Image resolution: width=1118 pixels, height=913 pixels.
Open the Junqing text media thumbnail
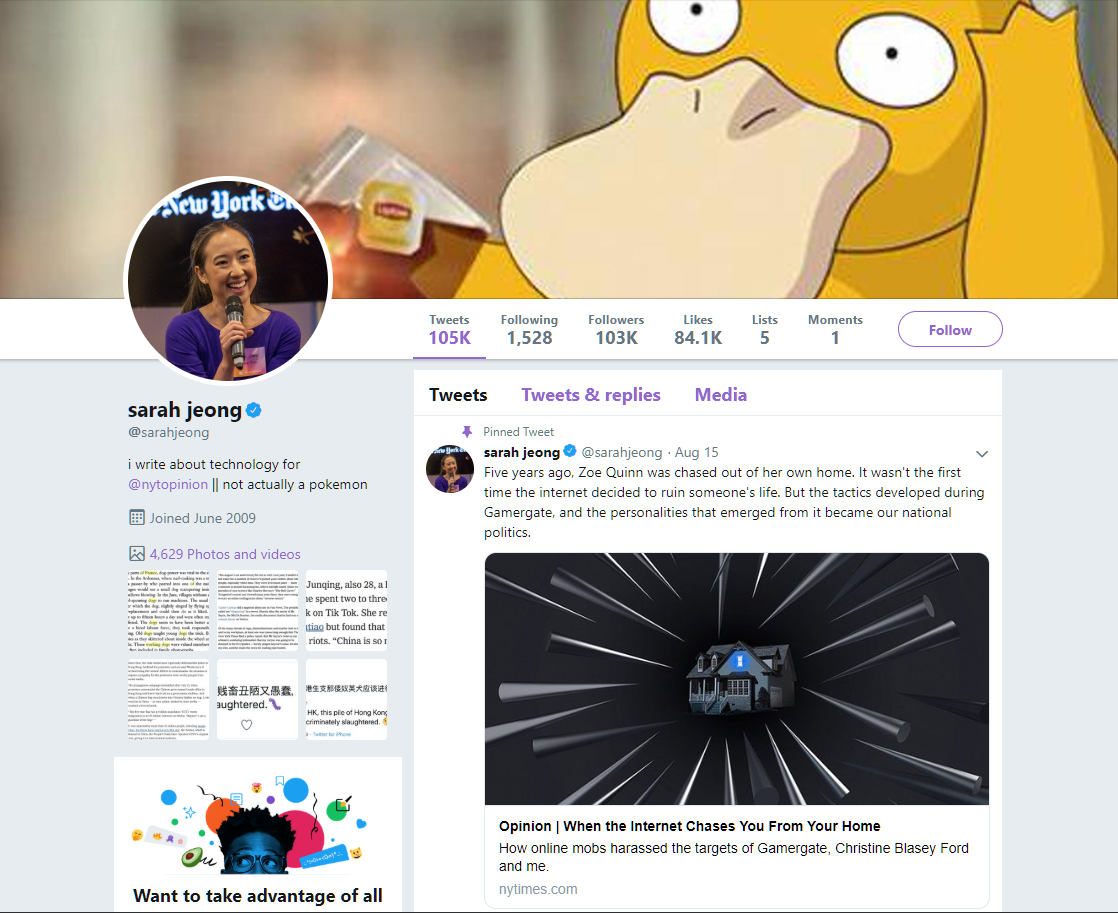click(347, 611)
